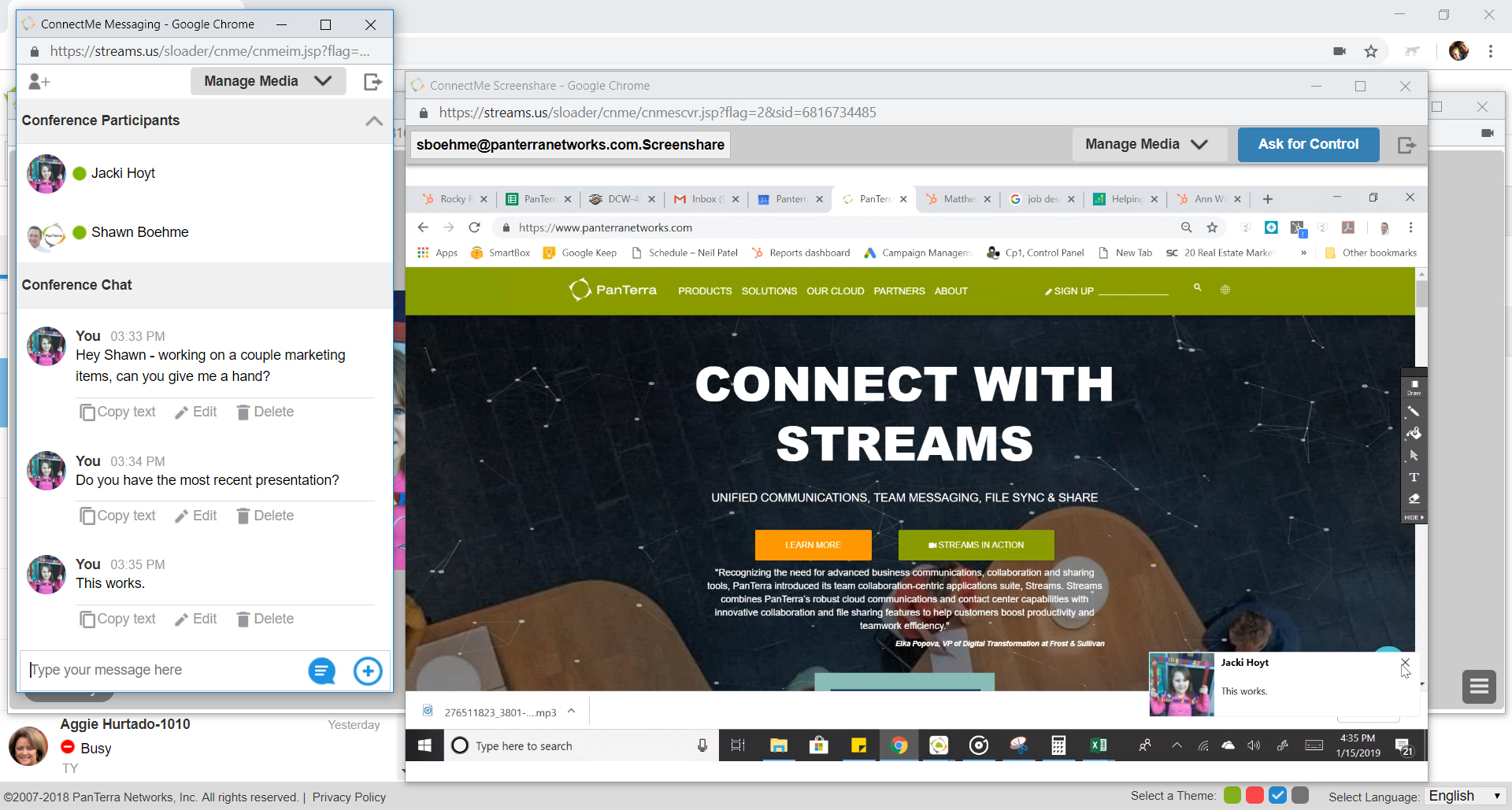Close the Jacki Hoyt notification popup
This screenshot has width=1512, height=810.
click(x=1405, y=662)
